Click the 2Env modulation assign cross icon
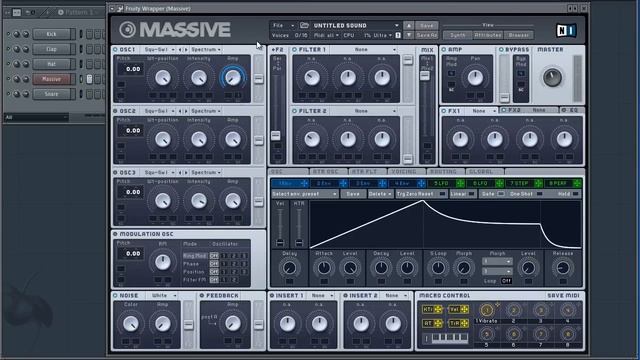The height and width of the screenshot is (360, 640). coord(343,184)
